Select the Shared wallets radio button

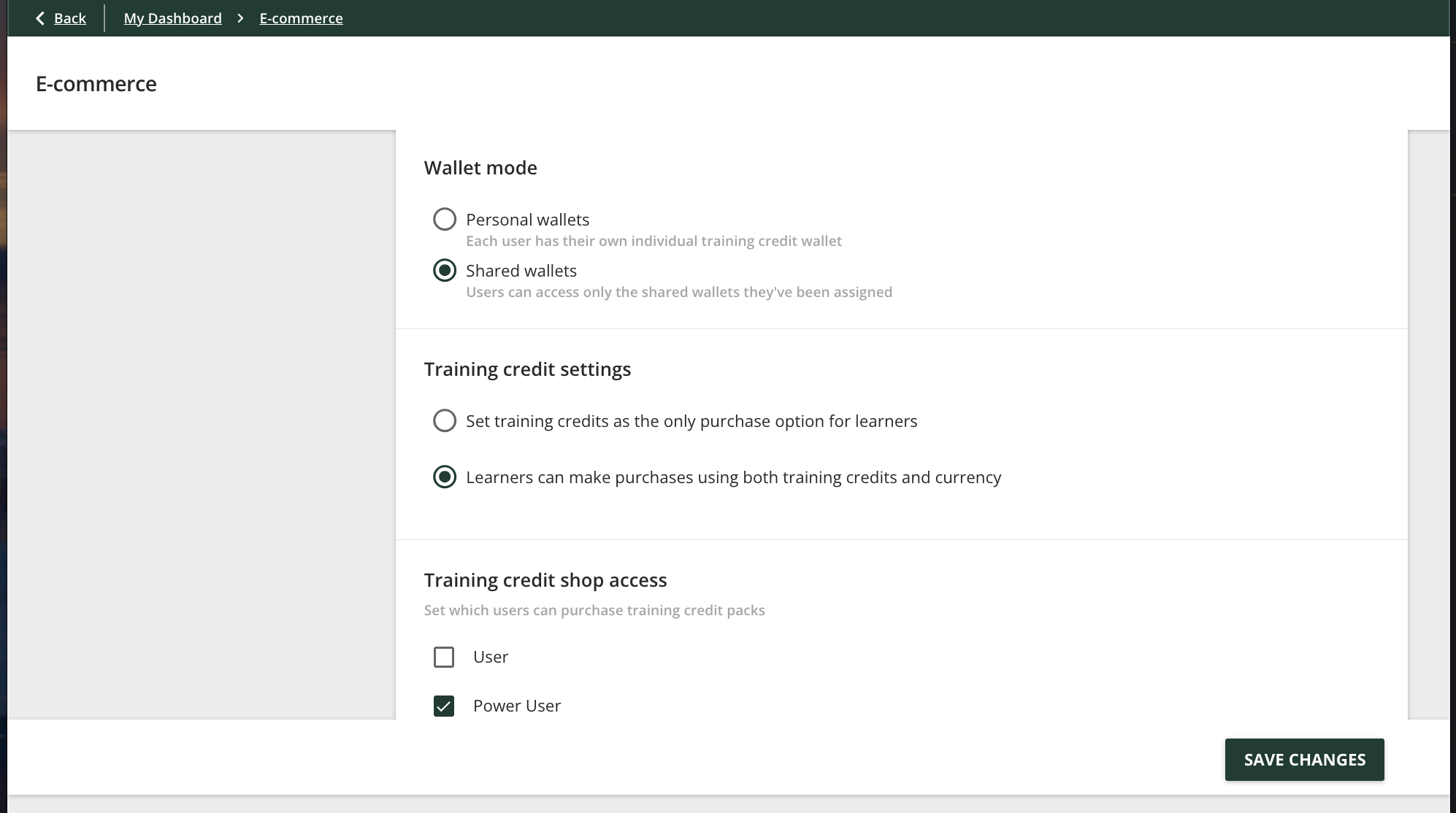point(445,271)
